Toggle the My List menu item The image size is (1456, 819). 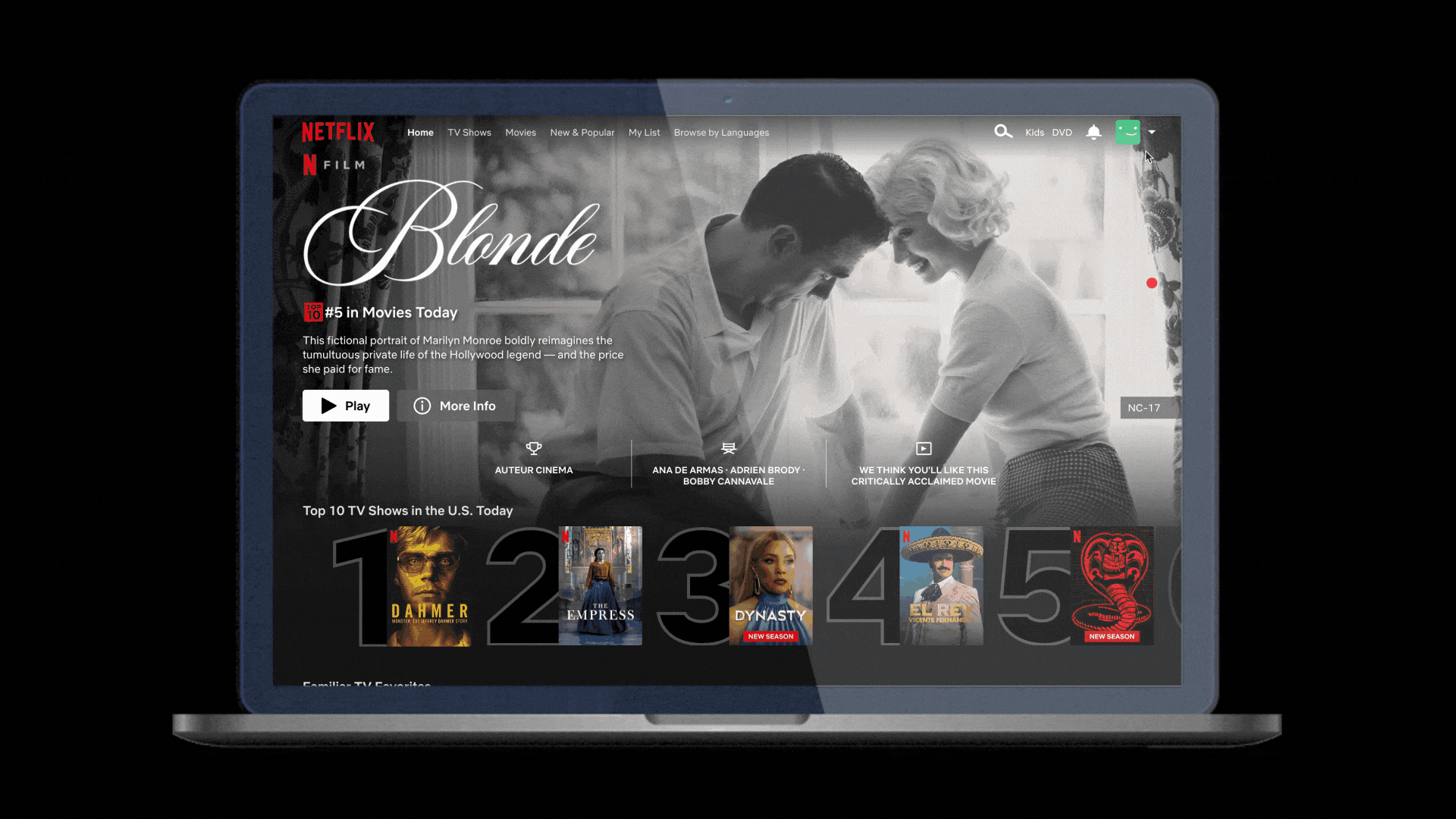point(645,131)
